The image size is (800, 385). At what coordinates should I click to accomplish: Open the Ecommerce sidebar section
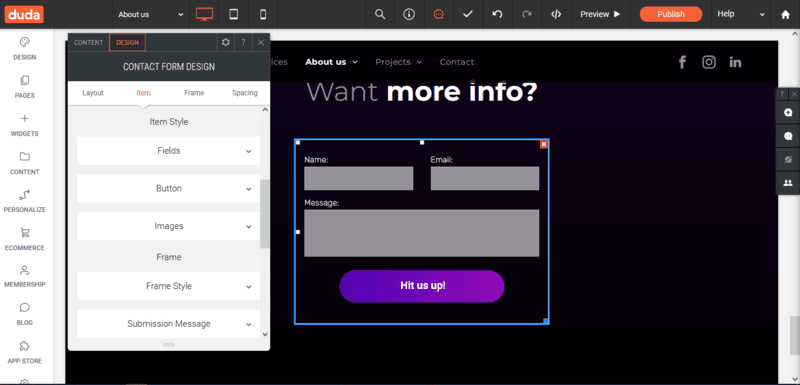coord(24,239)
